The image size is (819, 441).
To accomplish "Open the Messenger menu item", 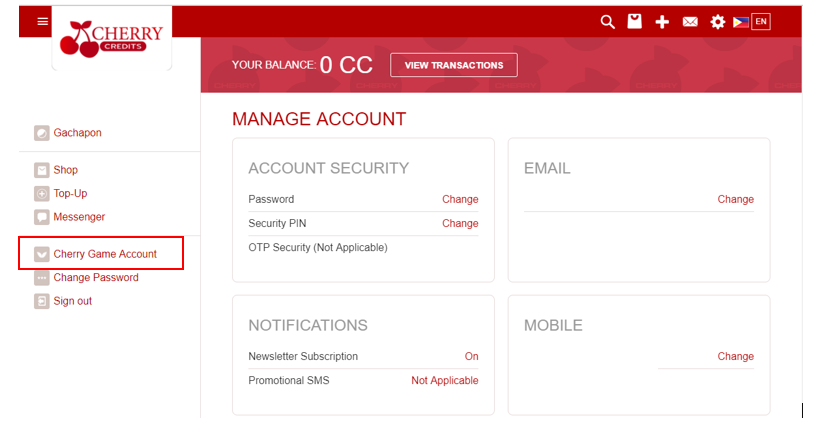I will pyautogui.click(x=79, y=217).
